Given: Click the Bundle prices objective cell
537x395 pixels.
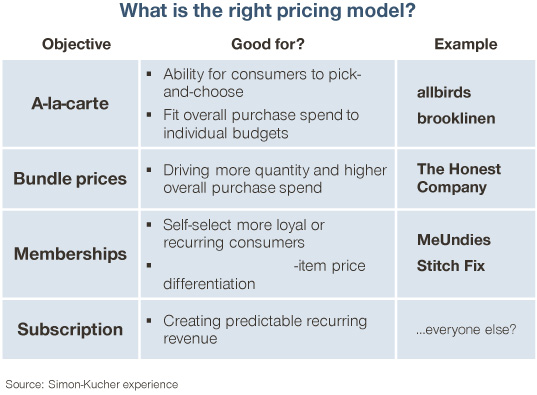Looking at the screenshot, I should (70, 179).
